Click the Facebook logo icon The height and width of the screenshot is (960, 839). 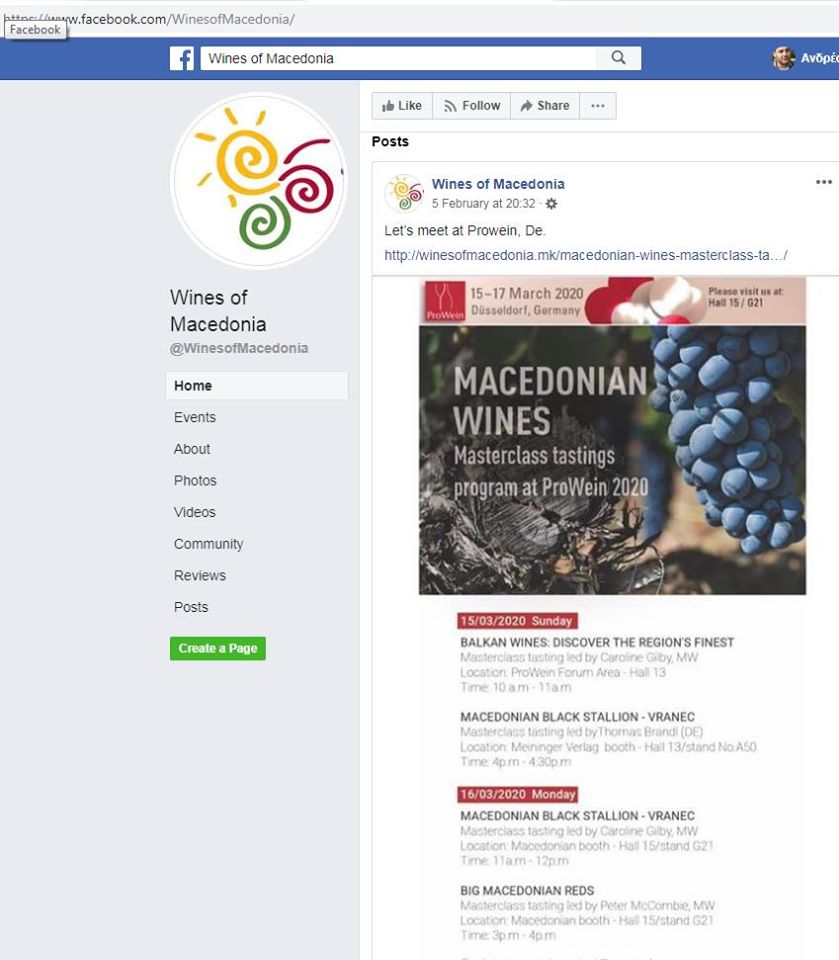(182, 58)
